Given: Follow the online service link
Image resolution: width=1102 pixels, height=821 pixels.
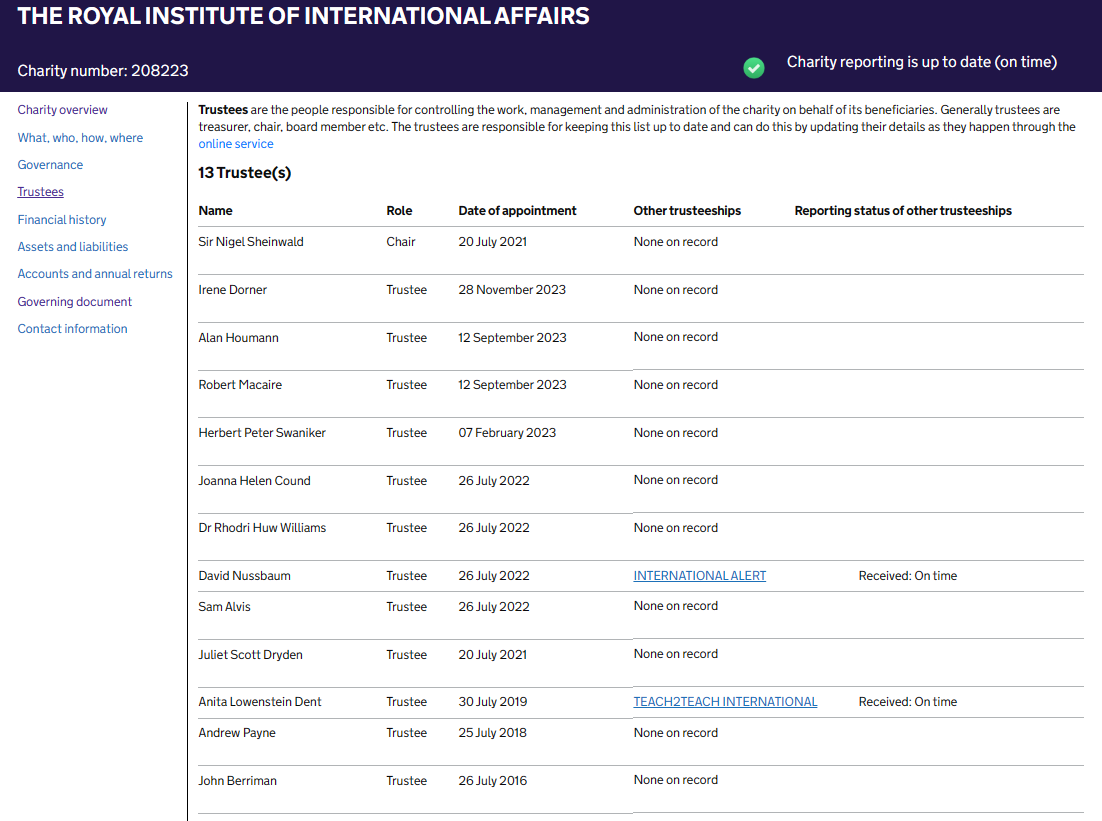Looking at the screenshot, I should [x=236, y=144].
